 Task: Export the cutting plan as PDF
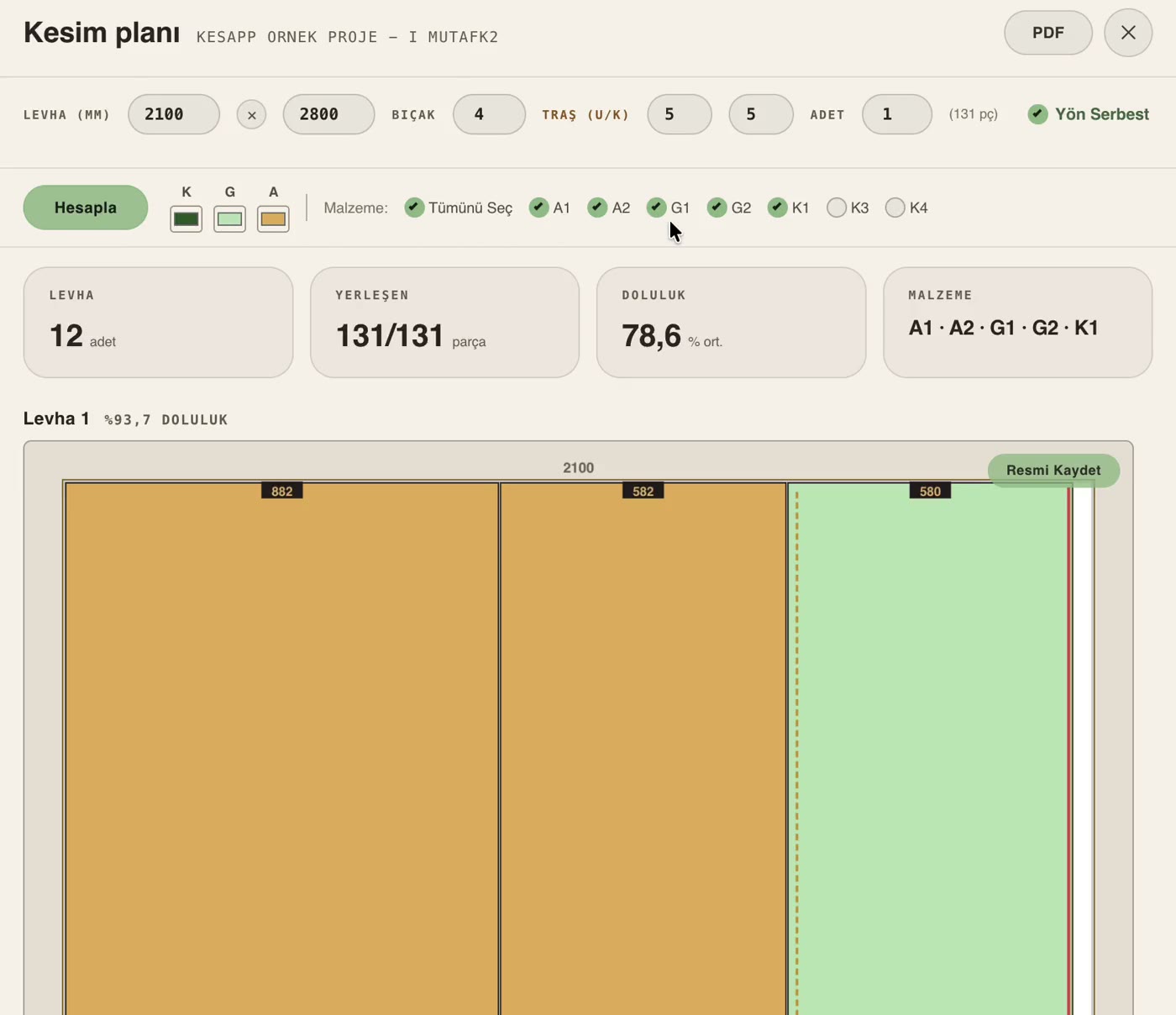(1048, 33)
